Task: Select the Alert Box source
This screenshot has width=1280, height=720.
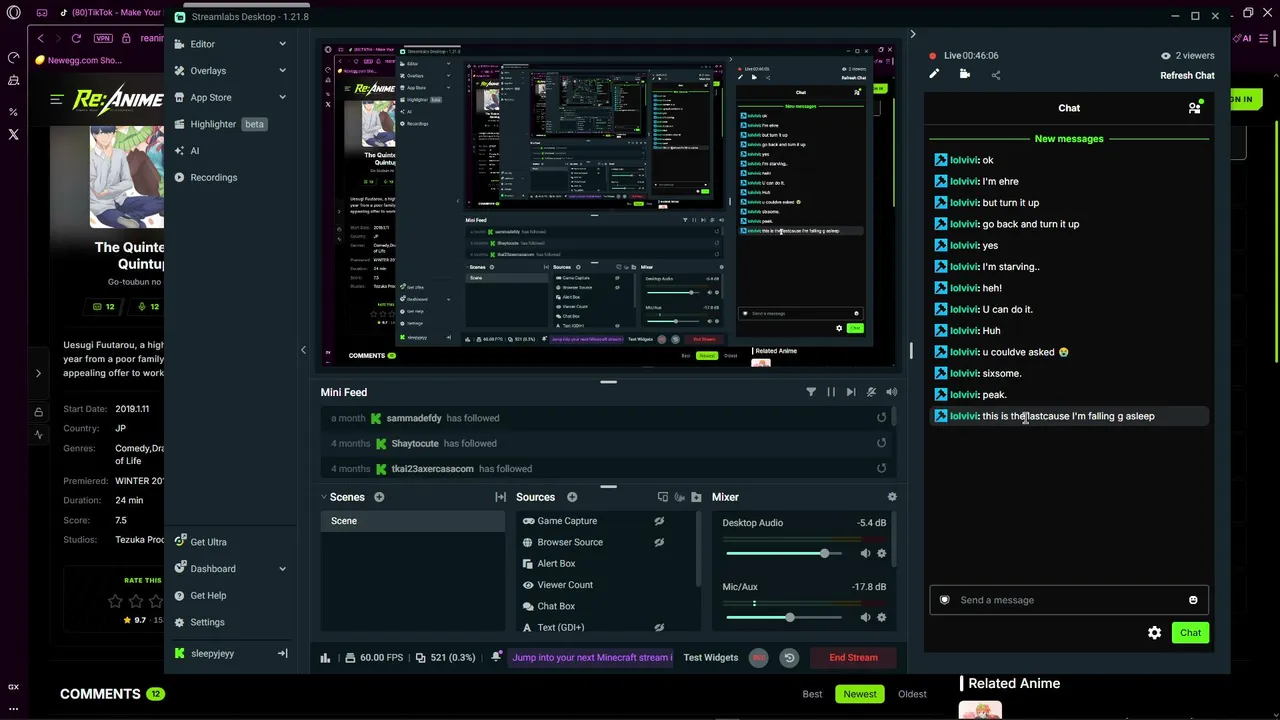Action: click(x=556, y=564)
